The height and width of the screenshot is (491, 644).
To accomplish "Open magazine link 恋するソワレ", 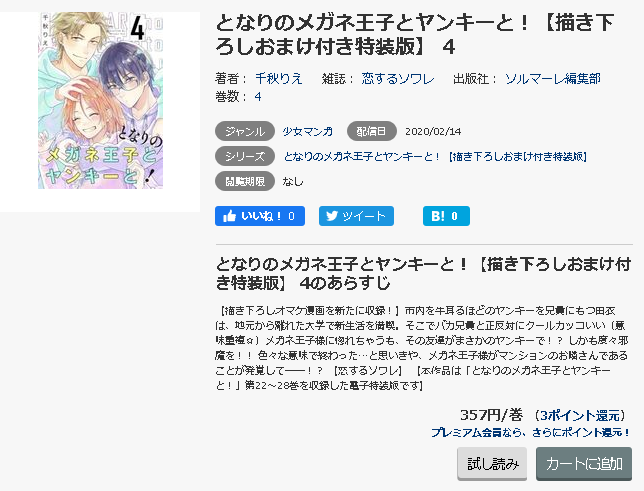I will click(x=398, y=78).
